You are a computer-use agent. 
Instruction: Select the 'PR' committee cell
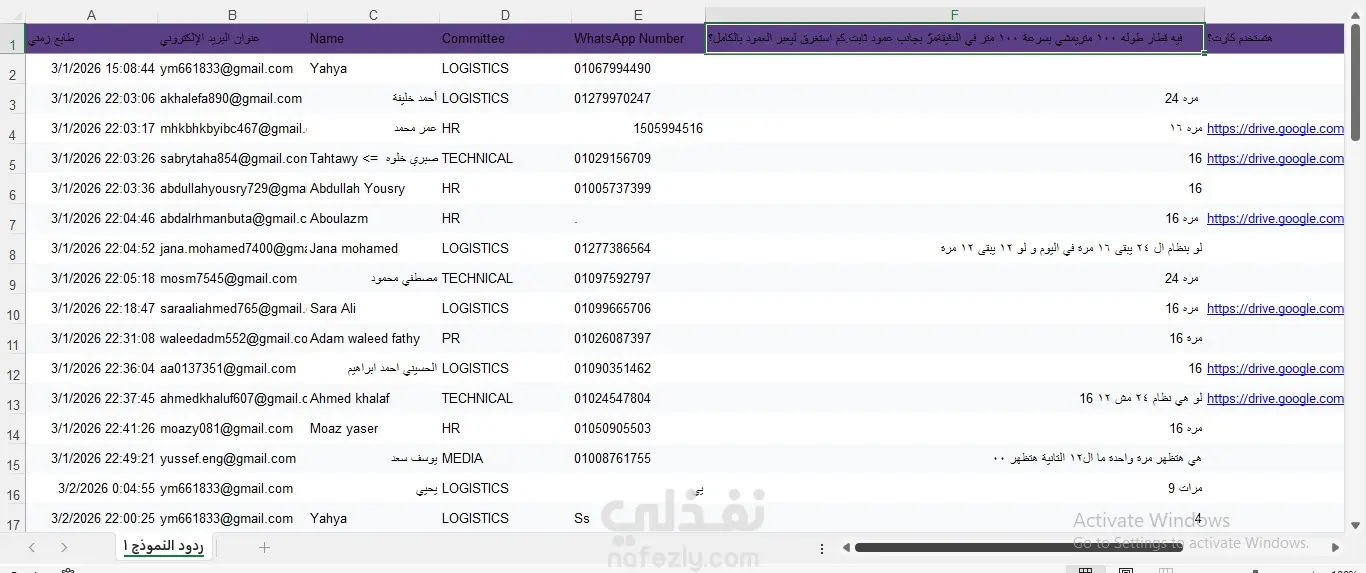tap(505, 338)
